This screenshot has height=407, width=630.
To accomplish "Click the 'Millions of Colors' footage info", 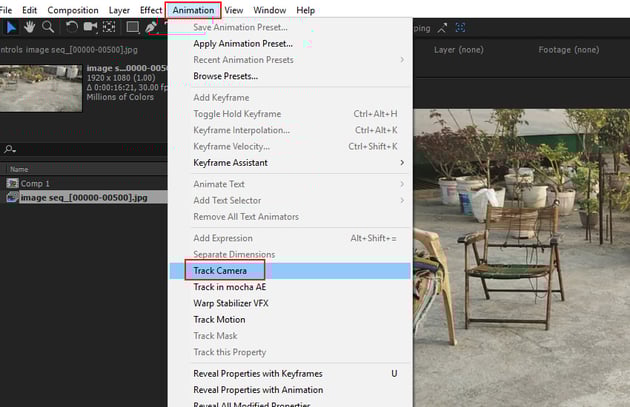I will point(120,97).
